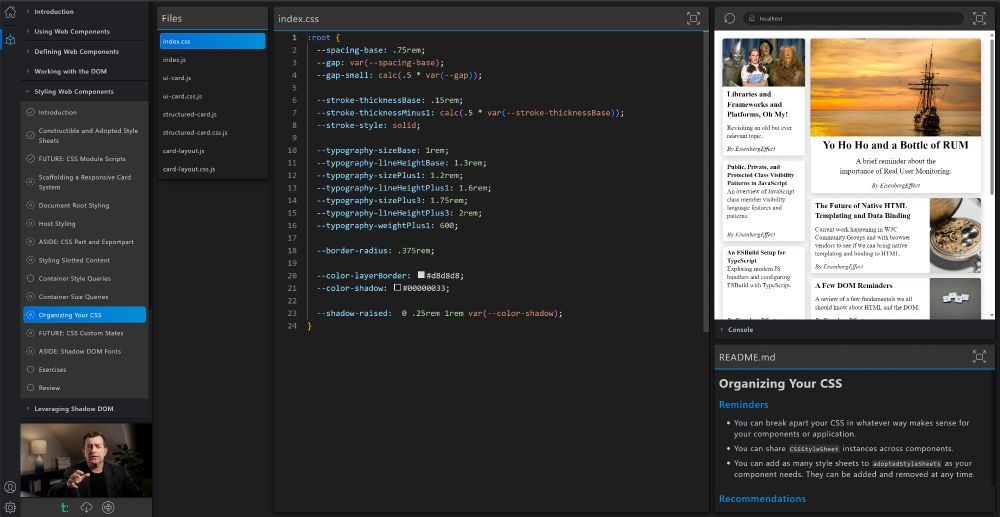Click the next arrow circle icon below the video
The image size is (1000, 517).
[108, 507]
